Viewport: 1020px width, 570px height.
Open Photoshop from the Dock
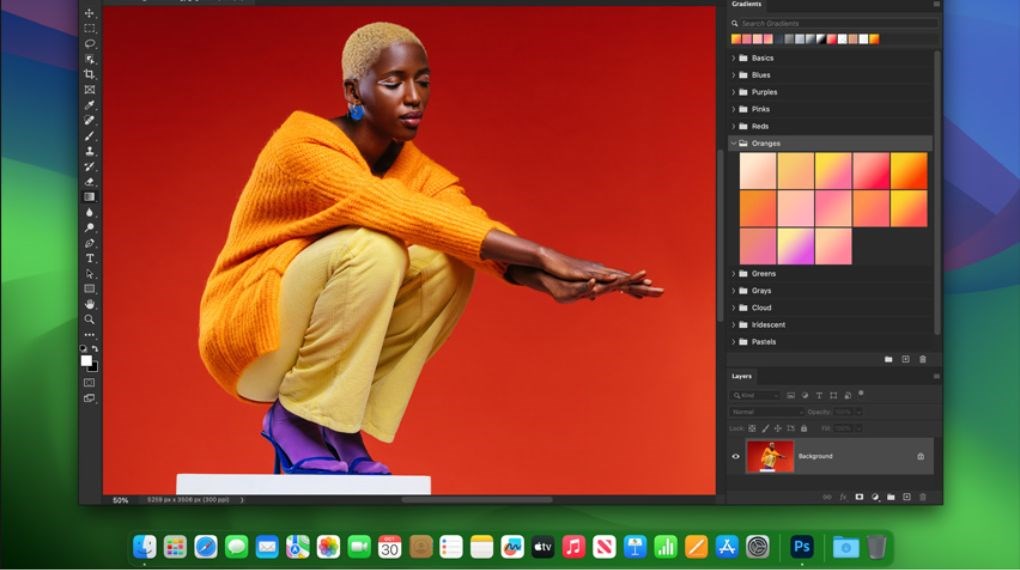tap(801, 546)
